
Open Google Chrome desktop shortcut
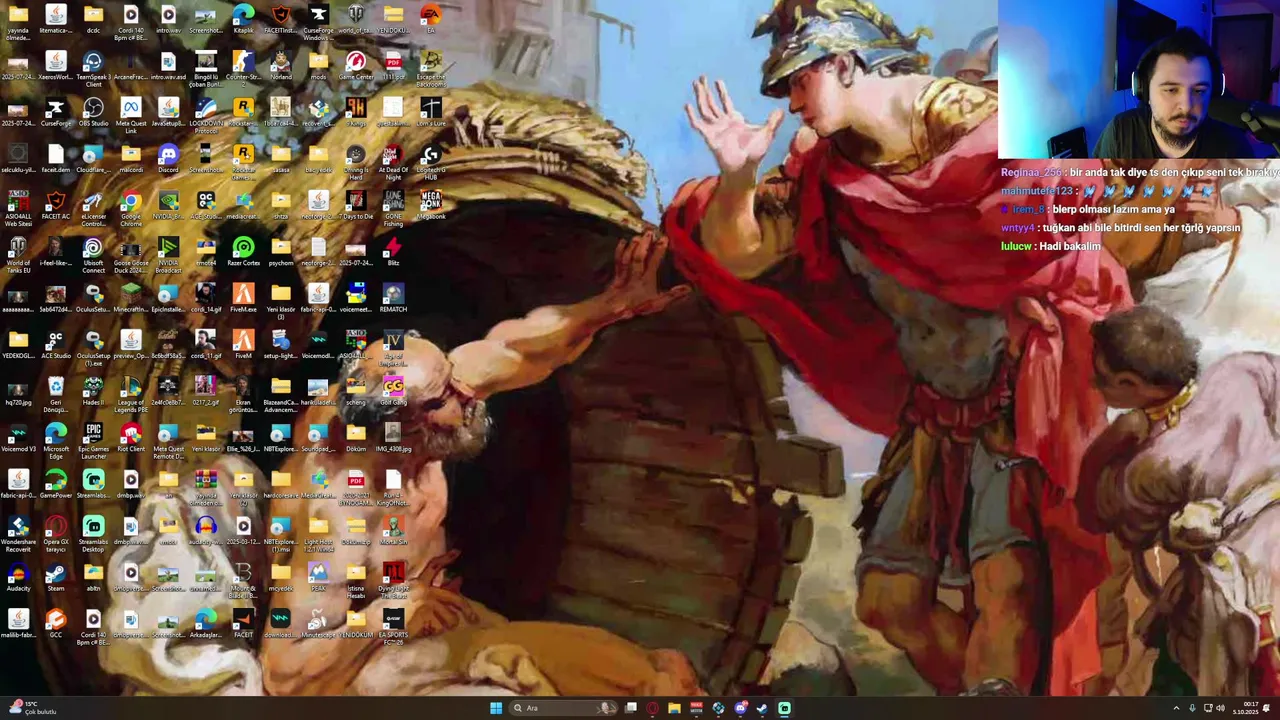130,208
